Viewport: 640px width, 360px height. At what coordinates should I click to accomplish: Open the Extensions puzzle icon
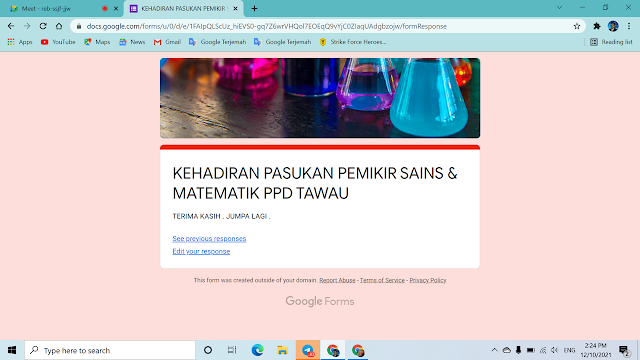pyautogui.click(x=597, y=26)
